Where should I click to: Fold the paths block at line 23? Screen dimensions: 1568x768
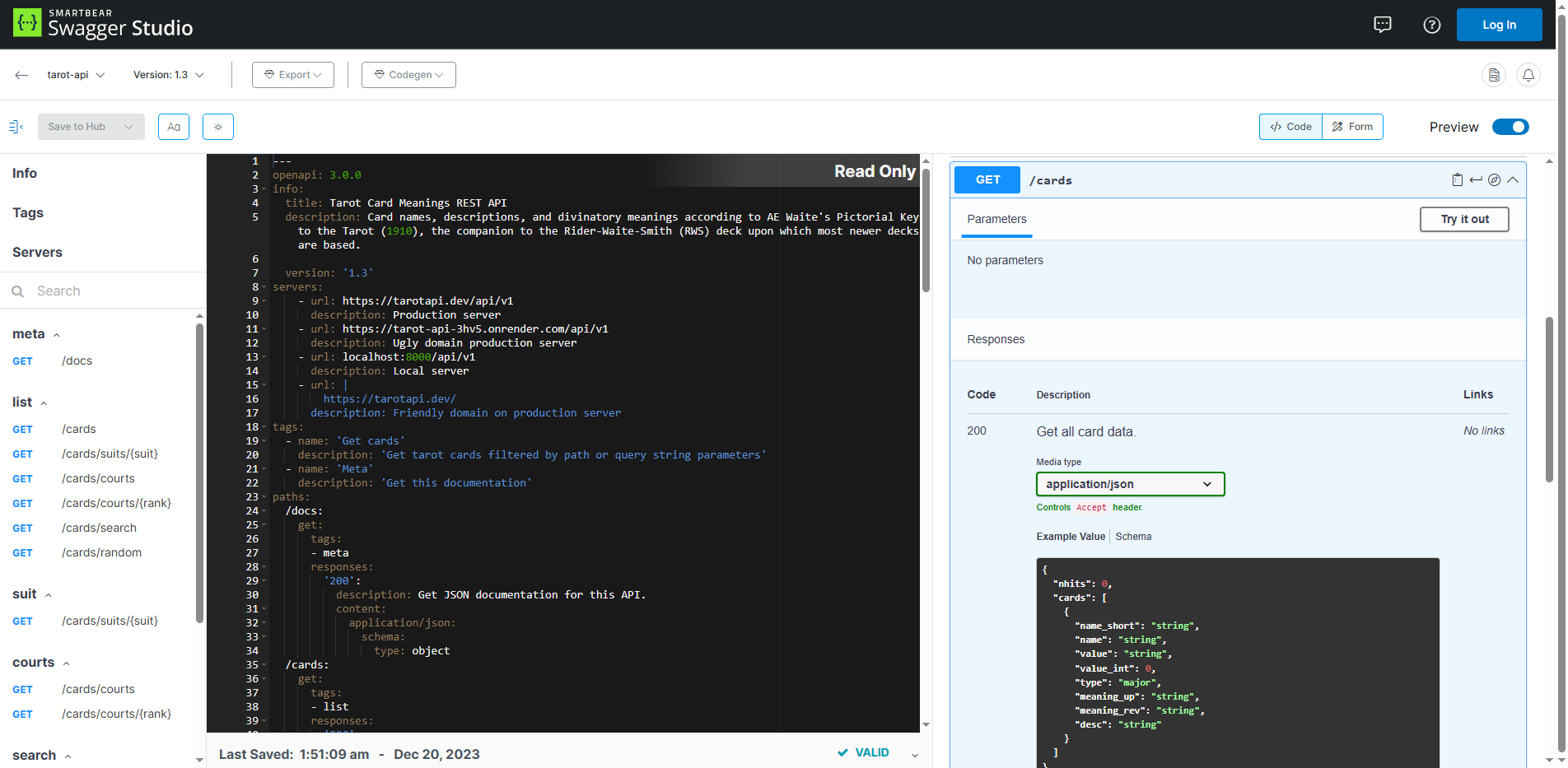(x=264, y=497)
